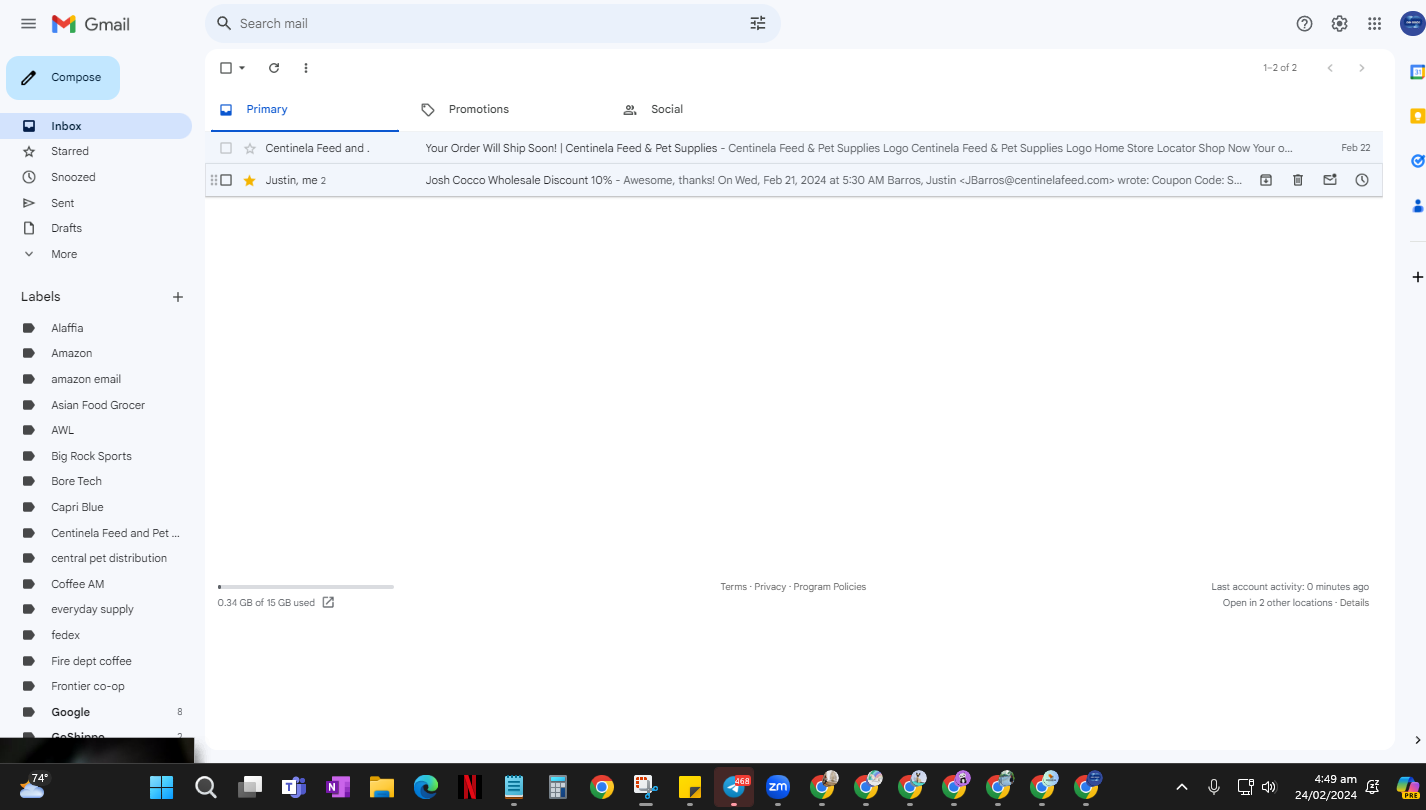Snooze the Justin email
The width and height of the screenshot is (1426, 810).
[1362, 180]
